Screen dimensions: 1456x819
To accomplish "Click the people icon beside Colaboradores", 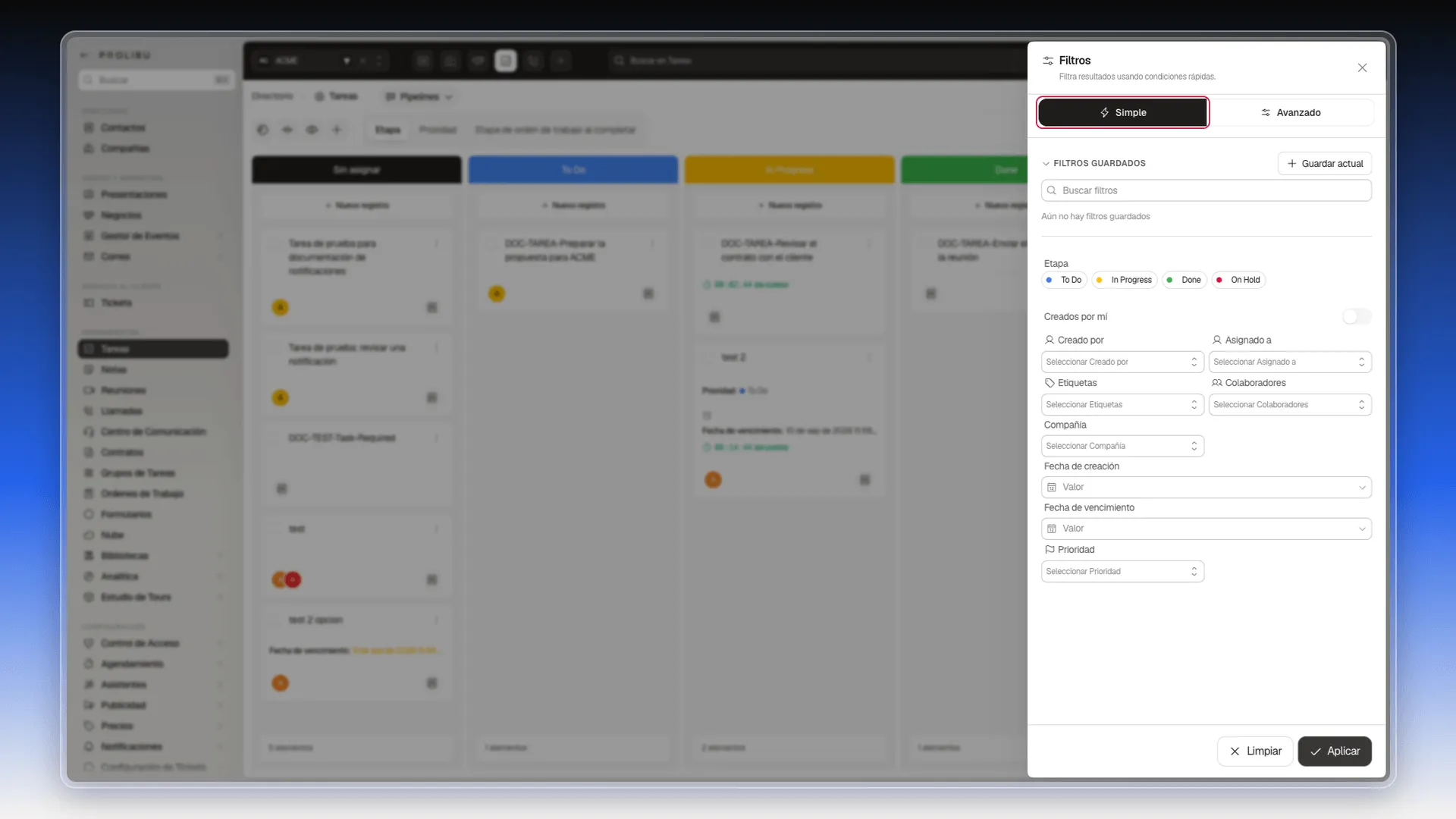I will (x=1217, y=383).
